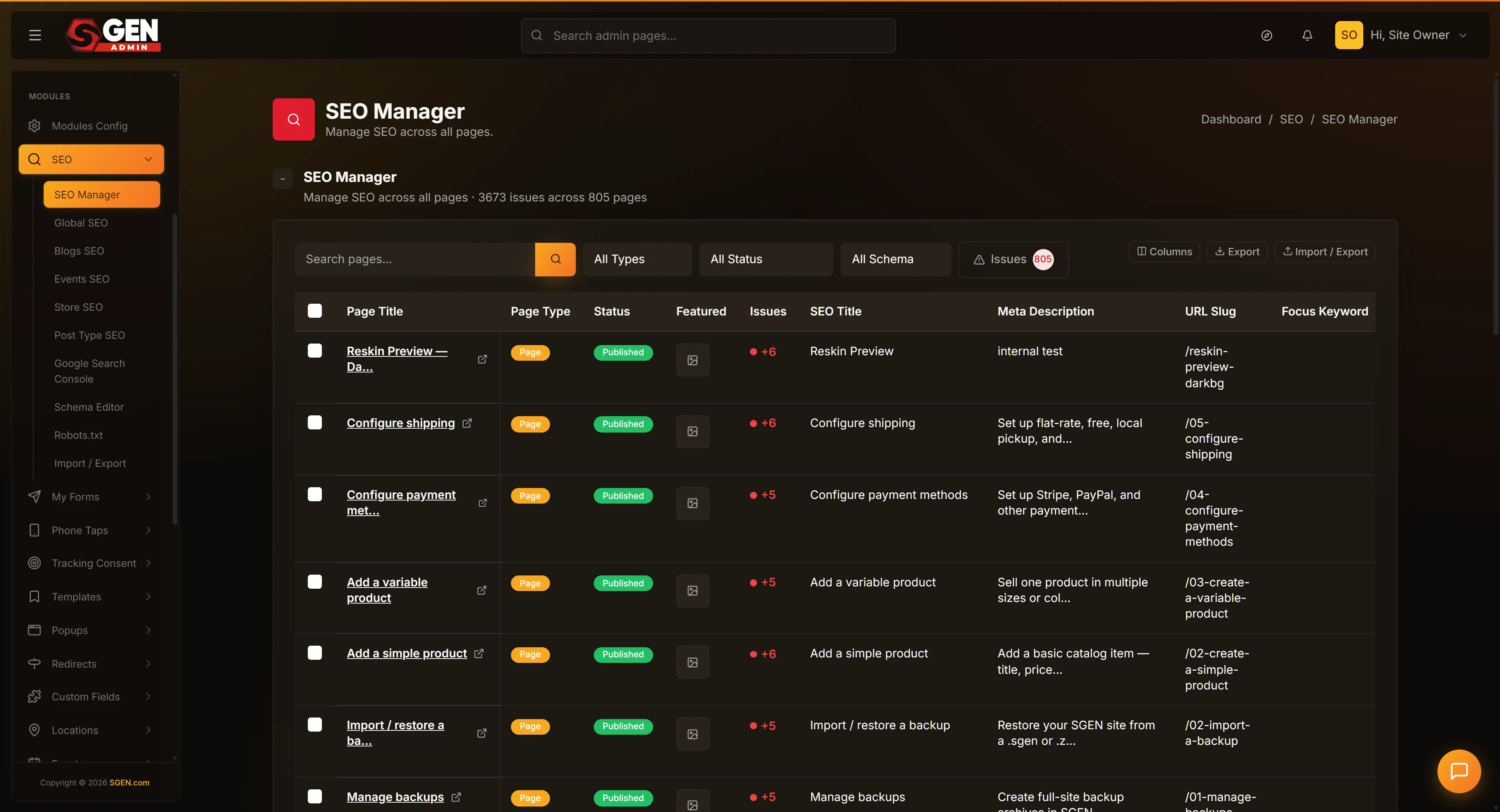Click featured image placeholder for Configure payment methods
The width and height of the screenshot is (1500, 812).
coord(692,504)
